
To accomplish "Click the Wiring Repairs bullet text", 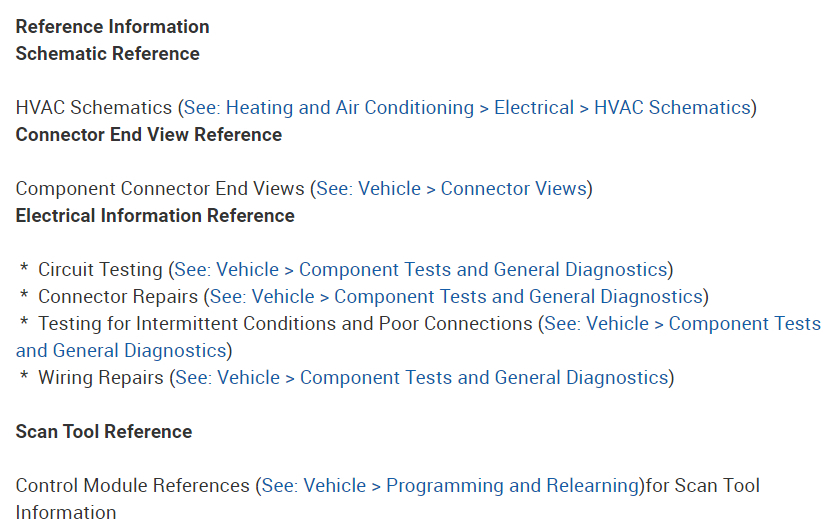I will [x=100, y=377].
